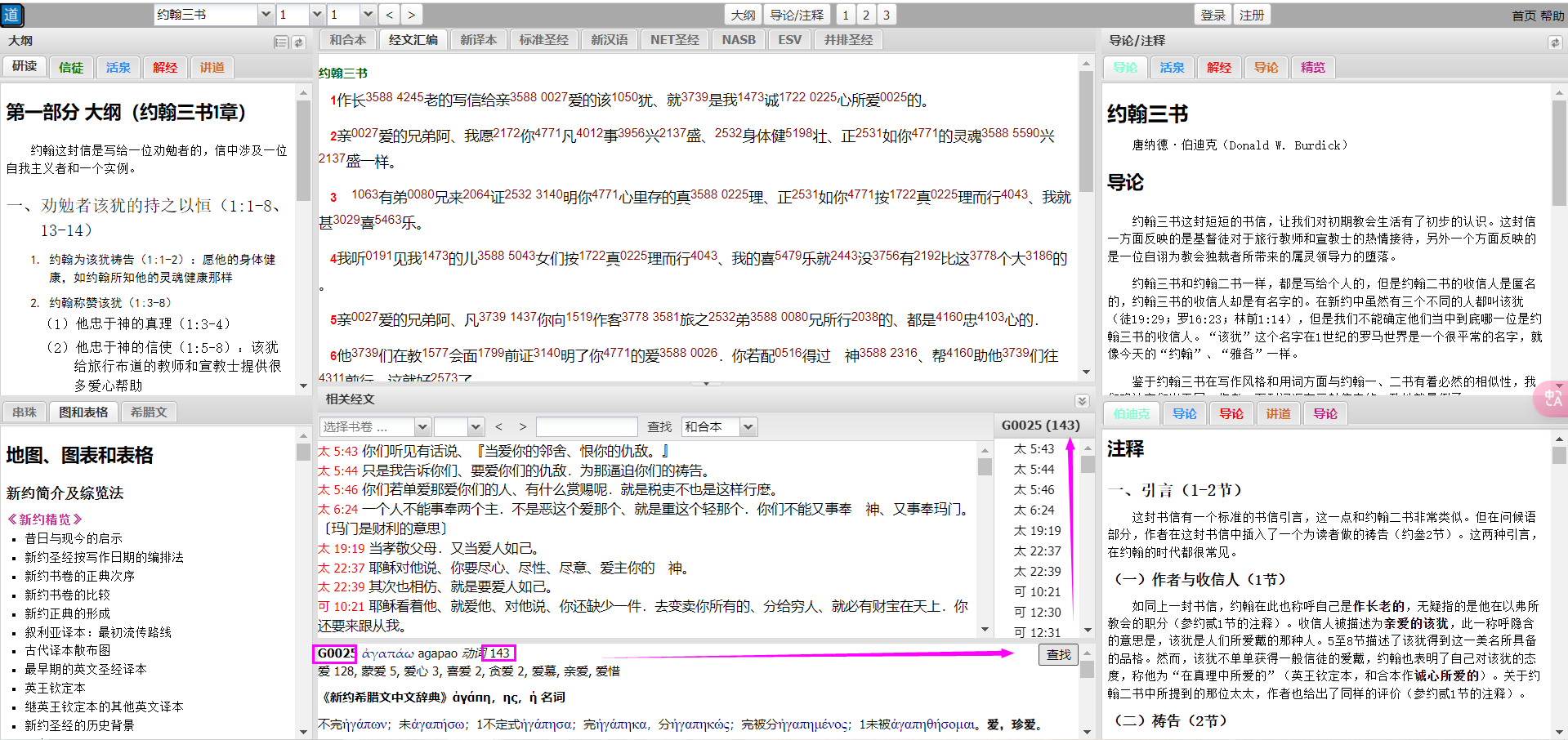The height and width of the screenshot is (740, 1568).
Task: Select the 希腊文 tab
Action: pyautogui.click(x=149, y=412)
